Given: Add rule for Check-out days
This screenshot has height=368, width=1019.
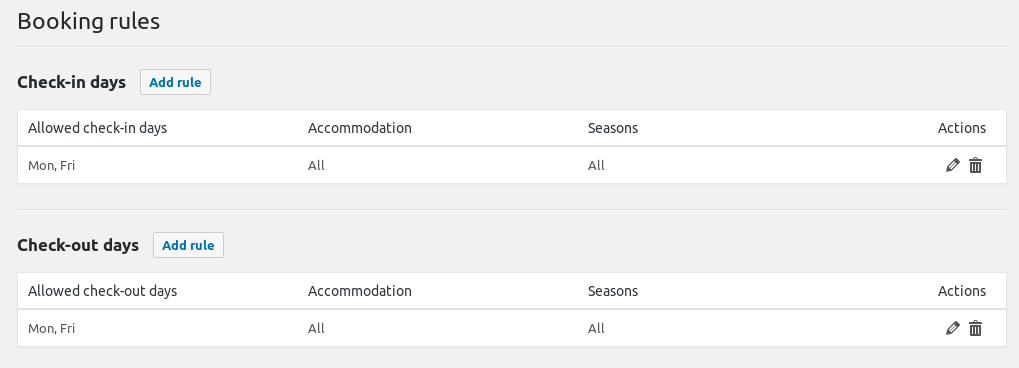Looking at the screenshot, I should (188, 245).
